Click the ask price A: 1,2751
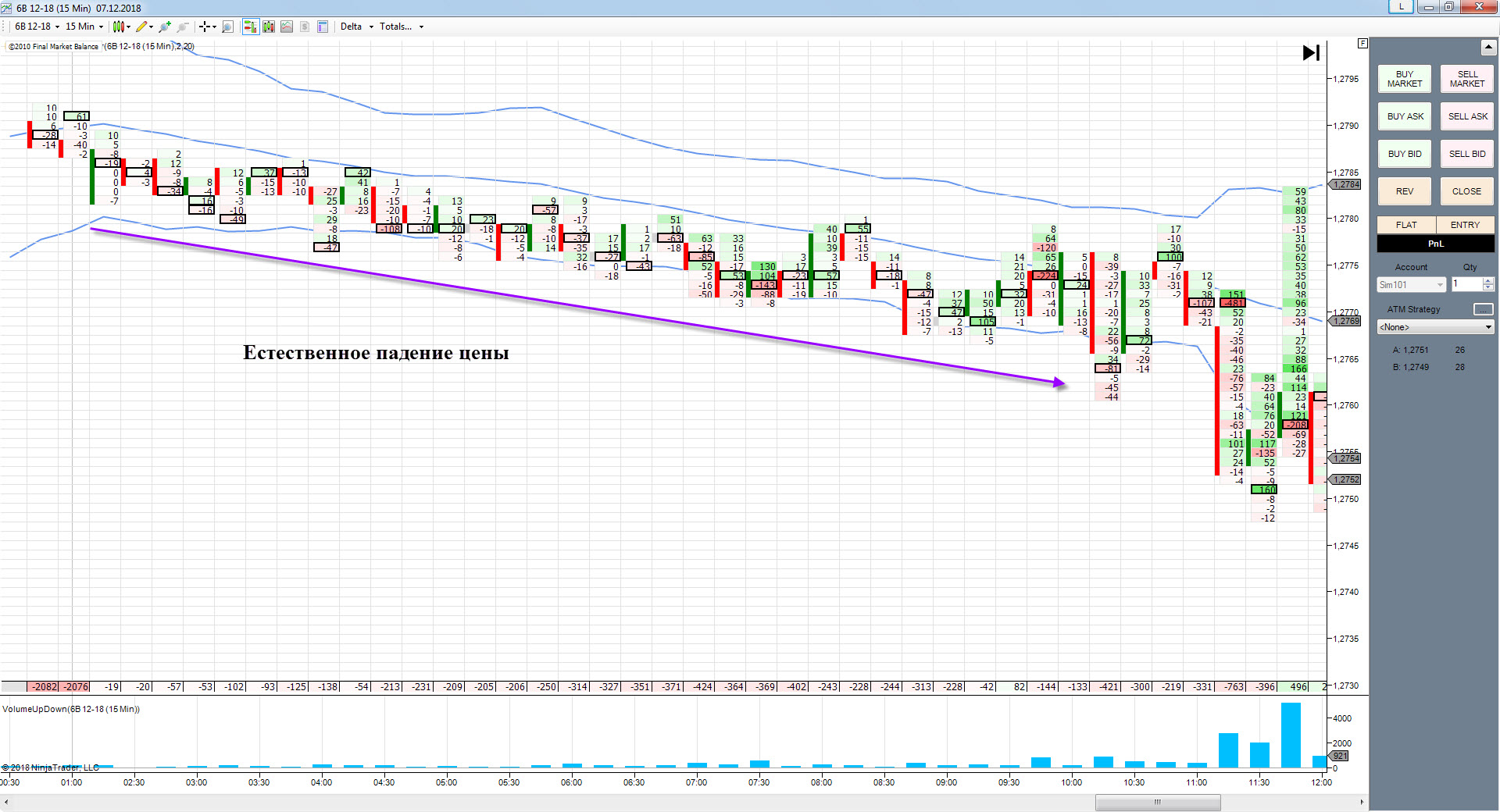1500x812 pixels. 1411,351
